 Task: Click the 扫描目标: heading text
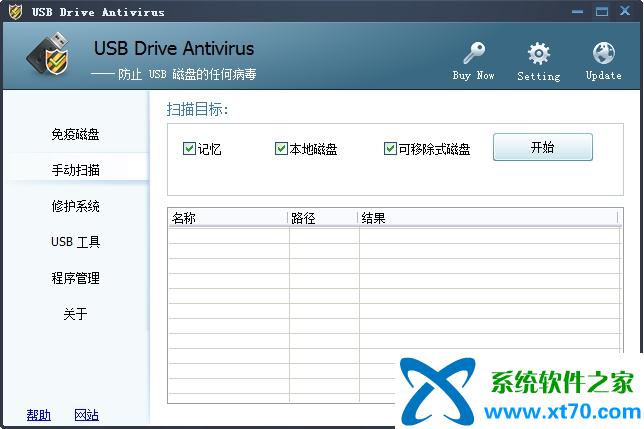tap(197, 110)
